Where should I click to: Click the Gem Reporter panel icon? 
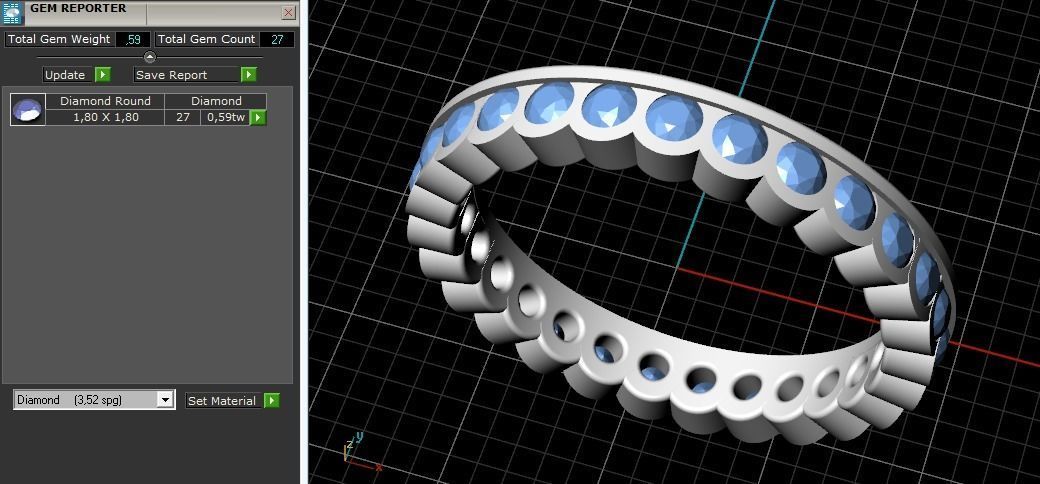point(13,13)
